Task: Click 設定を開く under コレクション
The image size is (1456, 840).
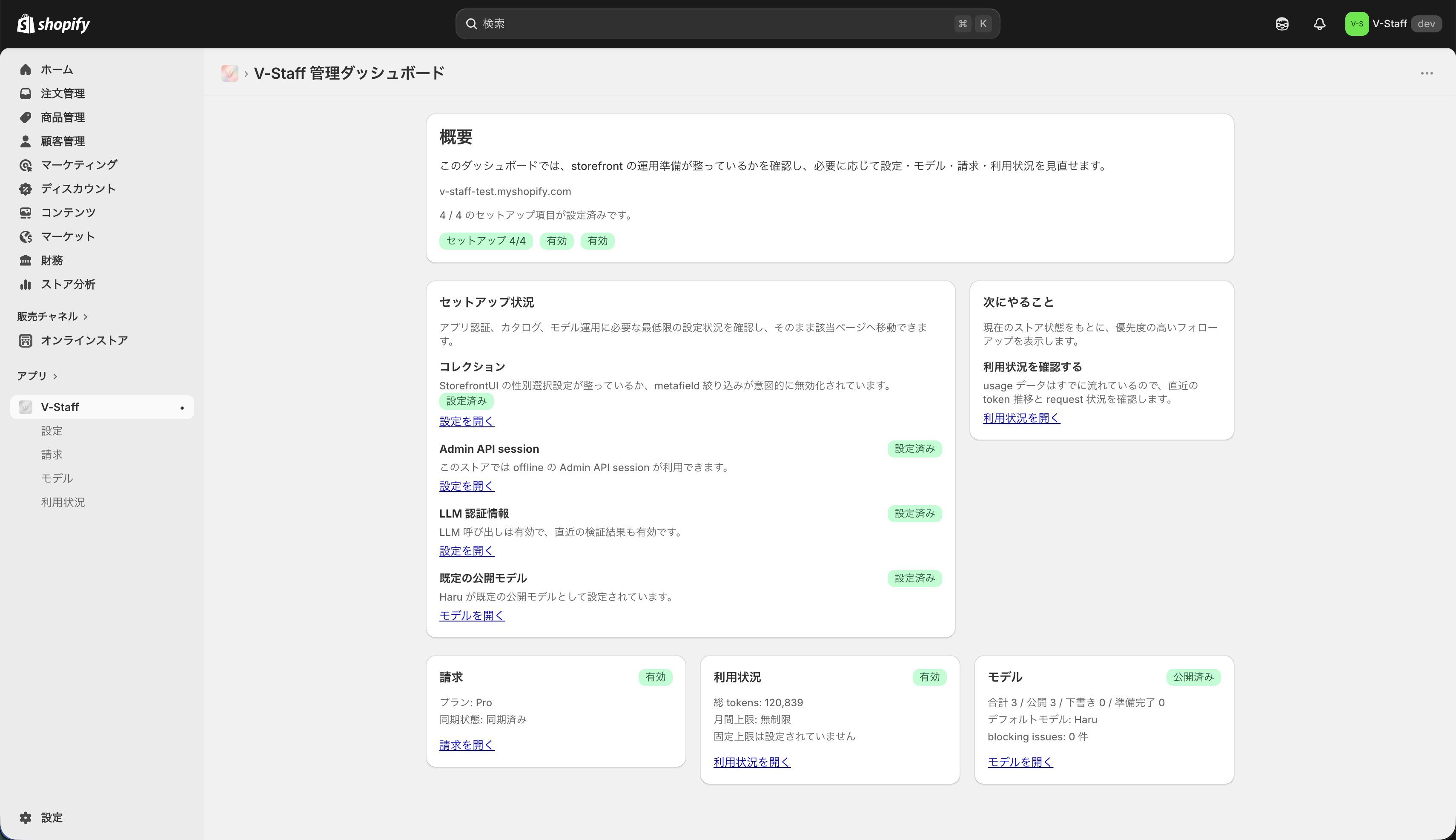Action: 467,422
